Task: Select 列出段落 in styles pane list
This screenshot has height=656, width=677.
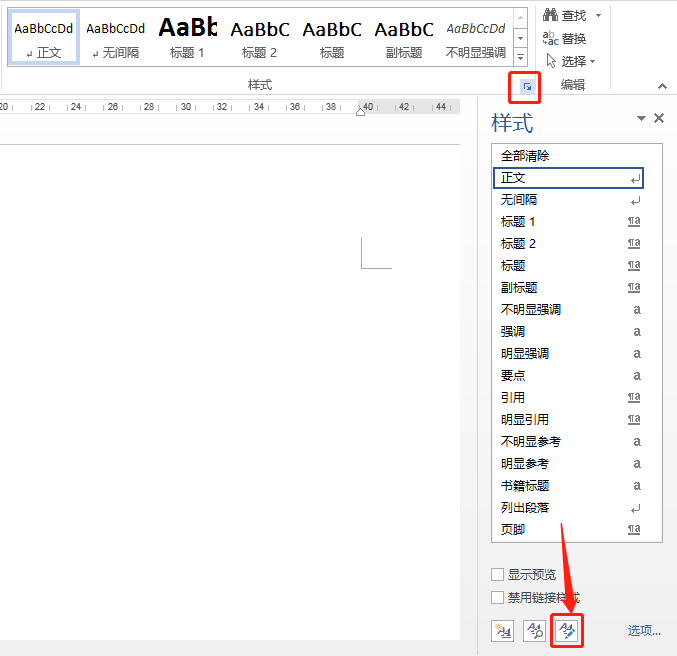Action: click(x=568, y=507)
